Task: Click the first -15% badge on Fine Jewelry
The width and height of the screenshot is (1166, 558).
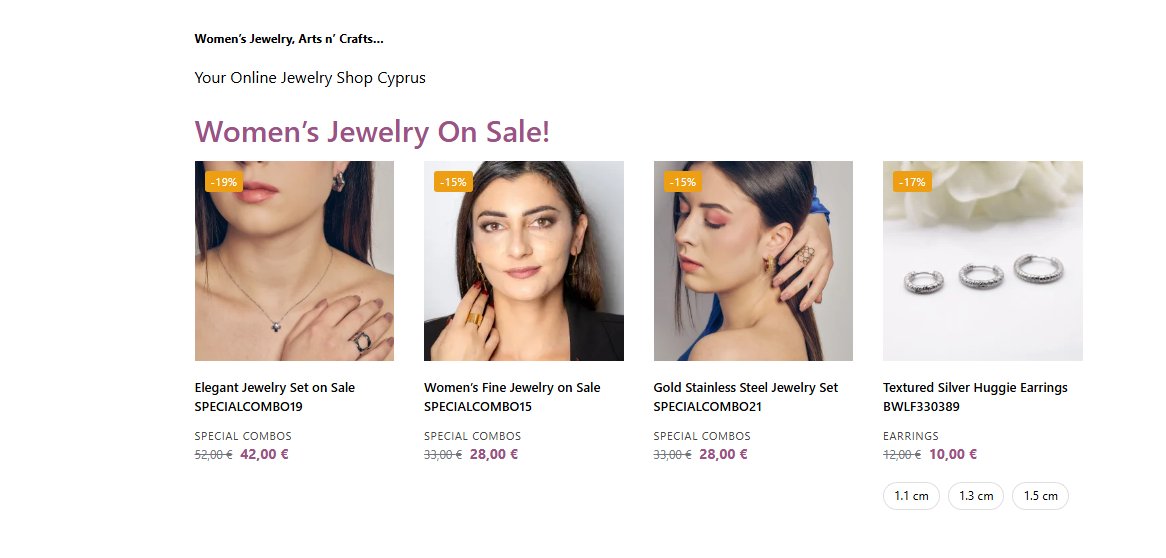Action: click(453, 182)
